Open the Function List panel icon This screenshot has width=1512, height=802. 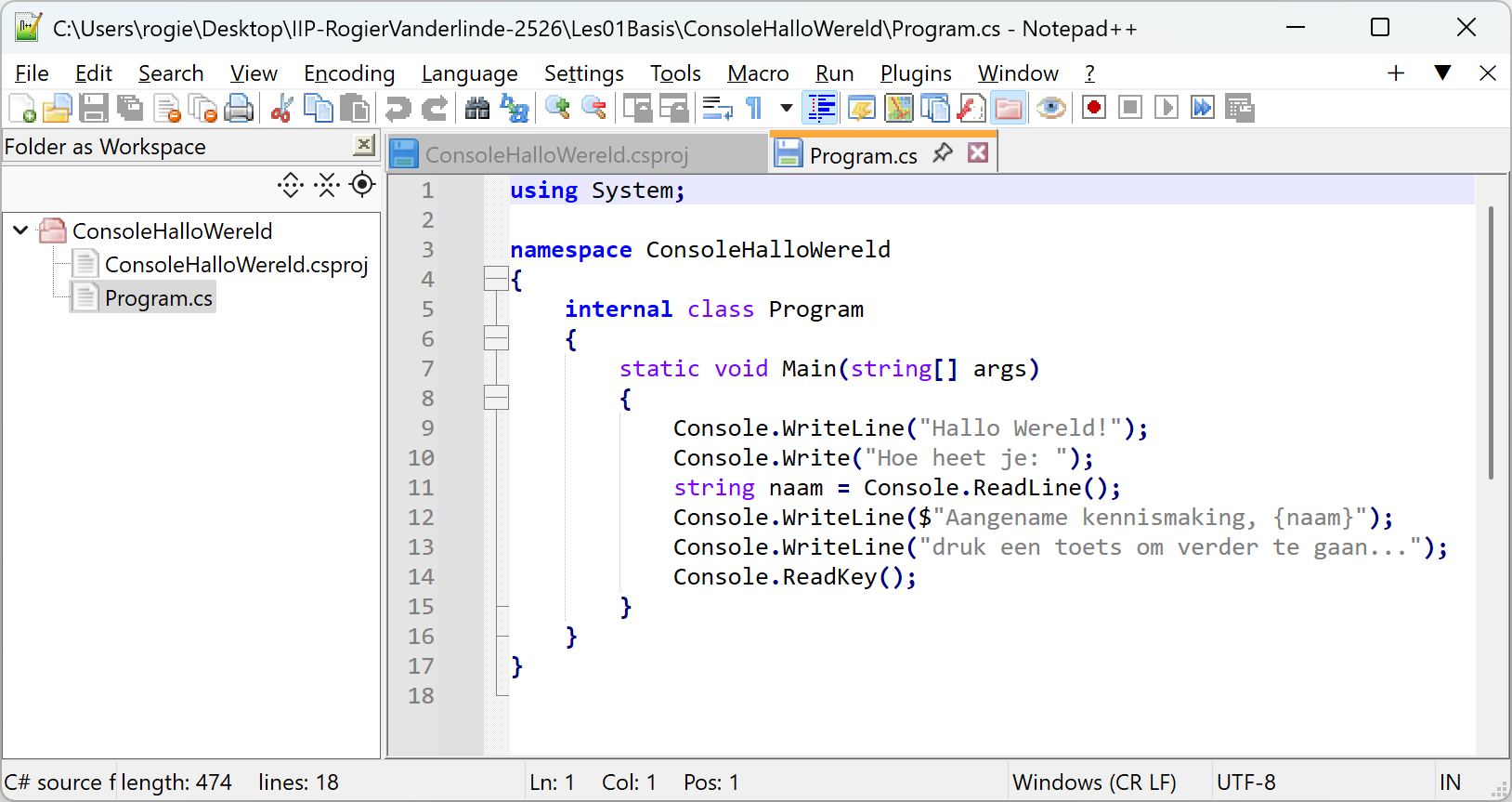971,109
